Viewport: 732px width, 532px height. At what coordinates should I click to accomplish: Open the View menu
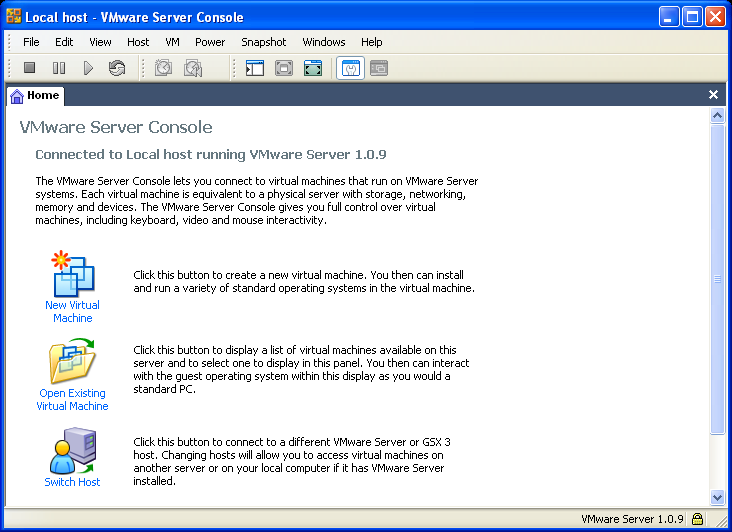point(100,42)
